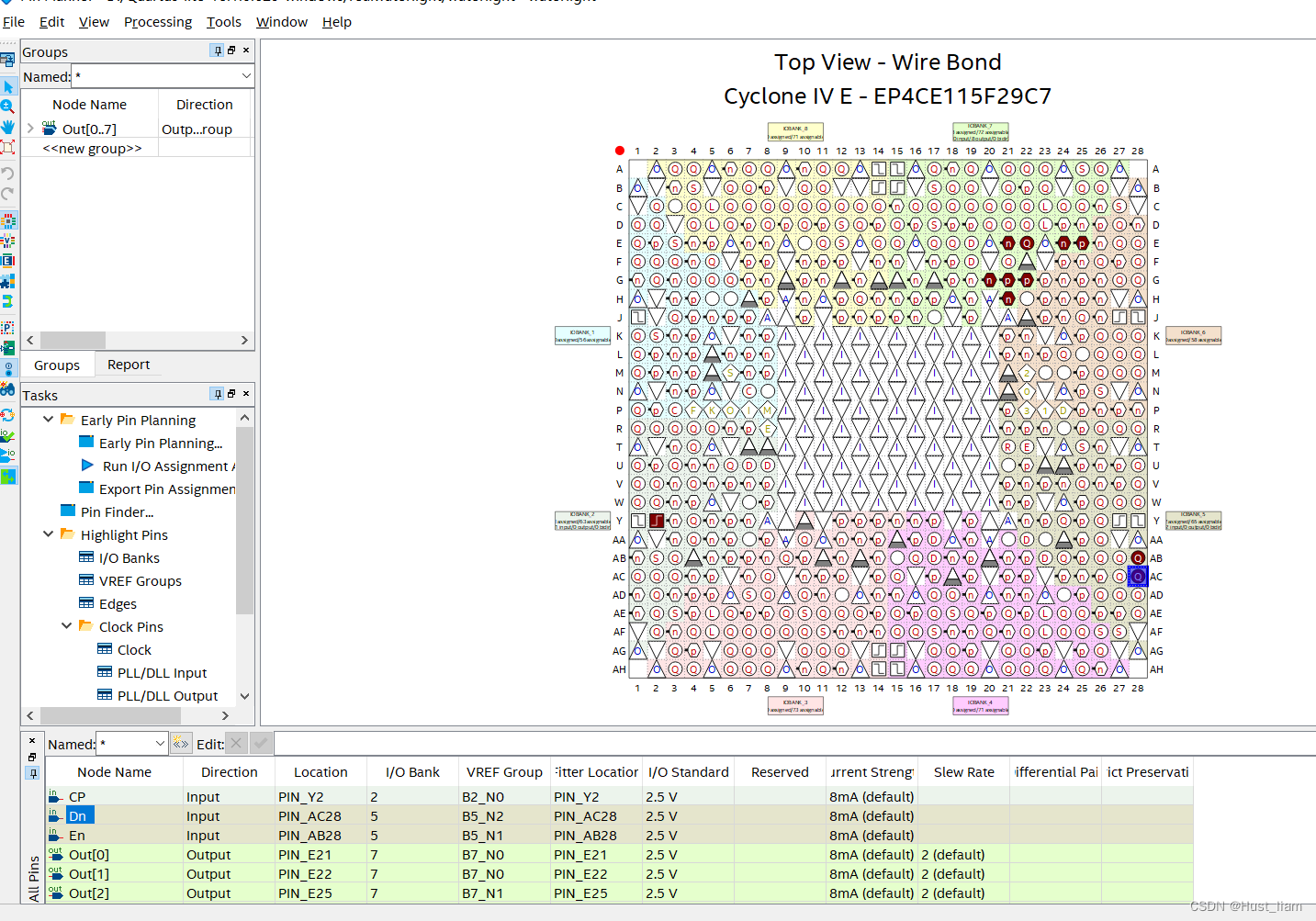Toggle the Show Edges toolbar icon
1316x921 pixels.
(8, 261)
